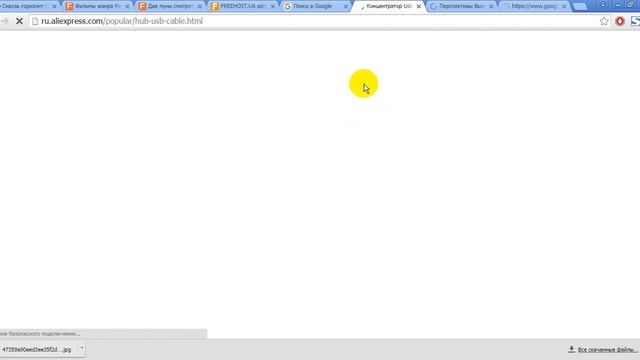
Task: View the page info icon in address bar
Action: [x=35, y=21]
